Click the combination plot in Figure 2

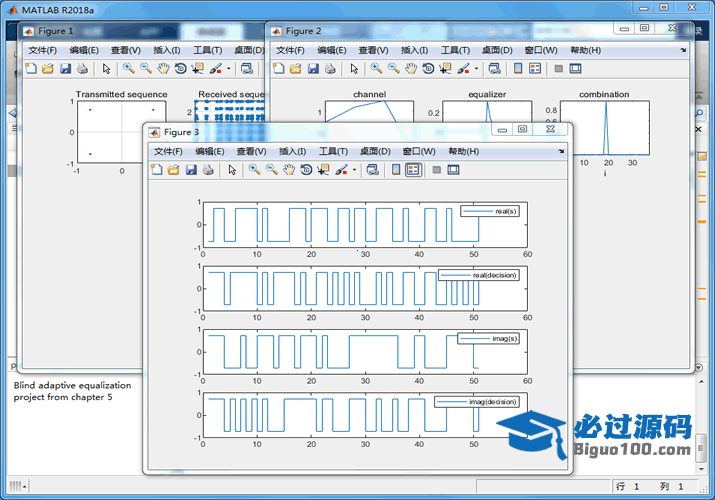[605, 128]
